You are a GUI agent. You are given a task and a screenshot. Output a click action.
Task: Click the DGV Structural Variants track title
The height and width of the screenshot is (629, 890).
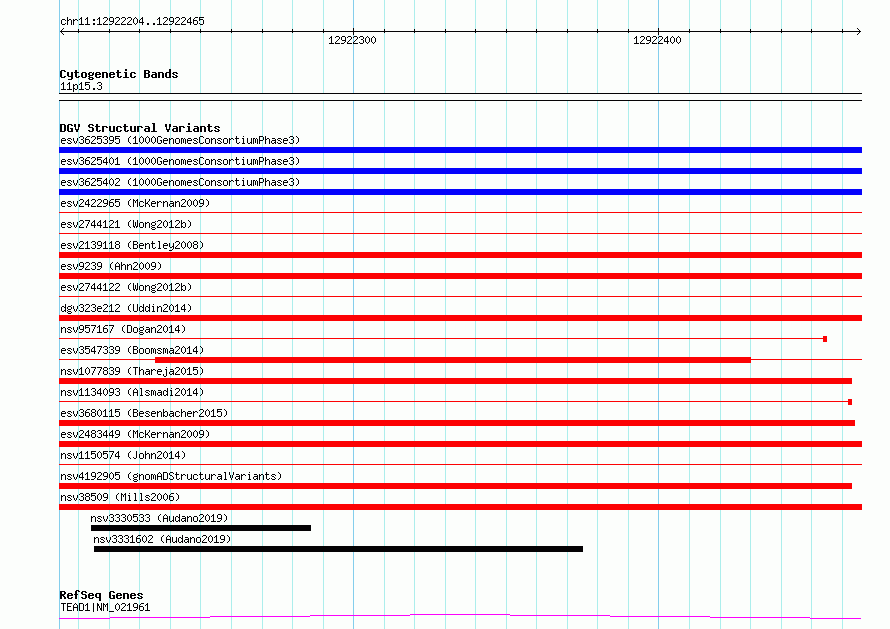click(140, 128)
